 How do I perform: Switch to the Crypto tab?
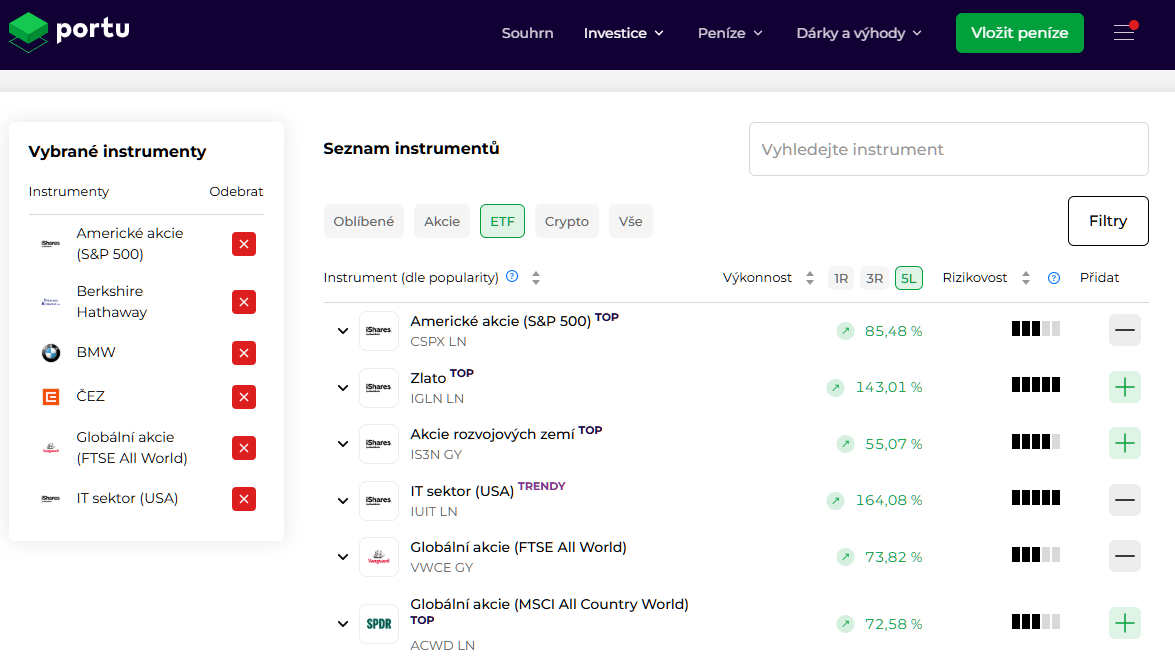coord(567,221)
